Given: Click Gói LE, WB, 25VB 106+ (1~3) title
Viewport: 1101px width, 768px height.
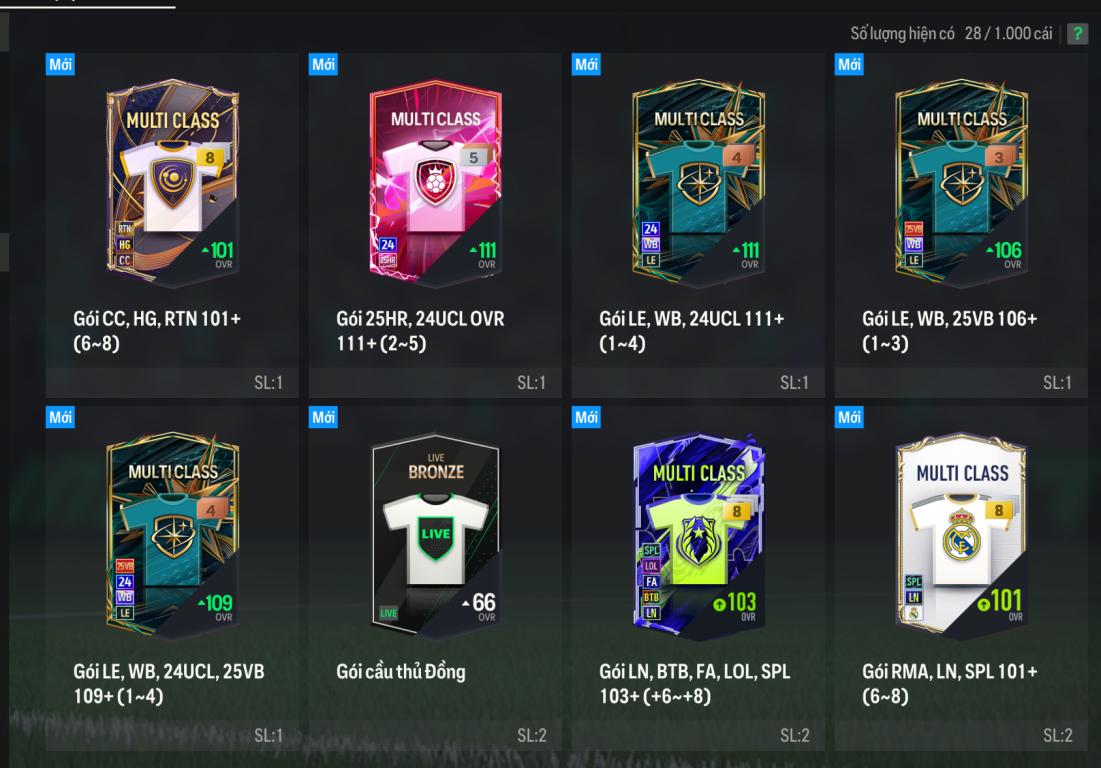Looking at the screenshot, I should pyautogui.click(x=949, y=331).
